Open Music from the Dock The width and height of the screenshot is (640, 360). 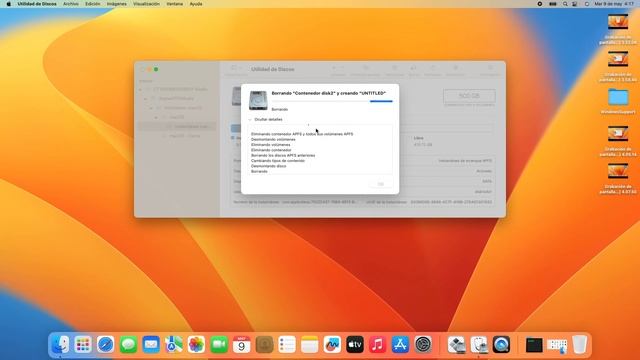point(378,344)
